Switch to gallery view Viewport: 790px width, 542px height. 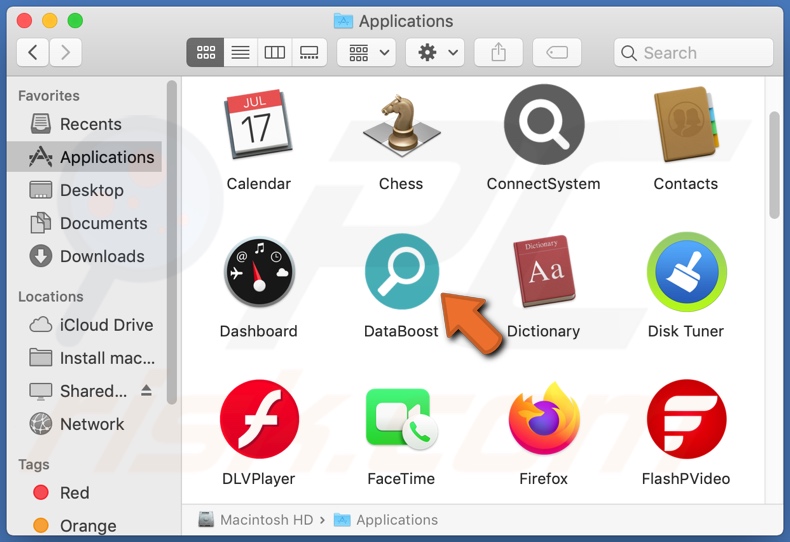(309, 52)
